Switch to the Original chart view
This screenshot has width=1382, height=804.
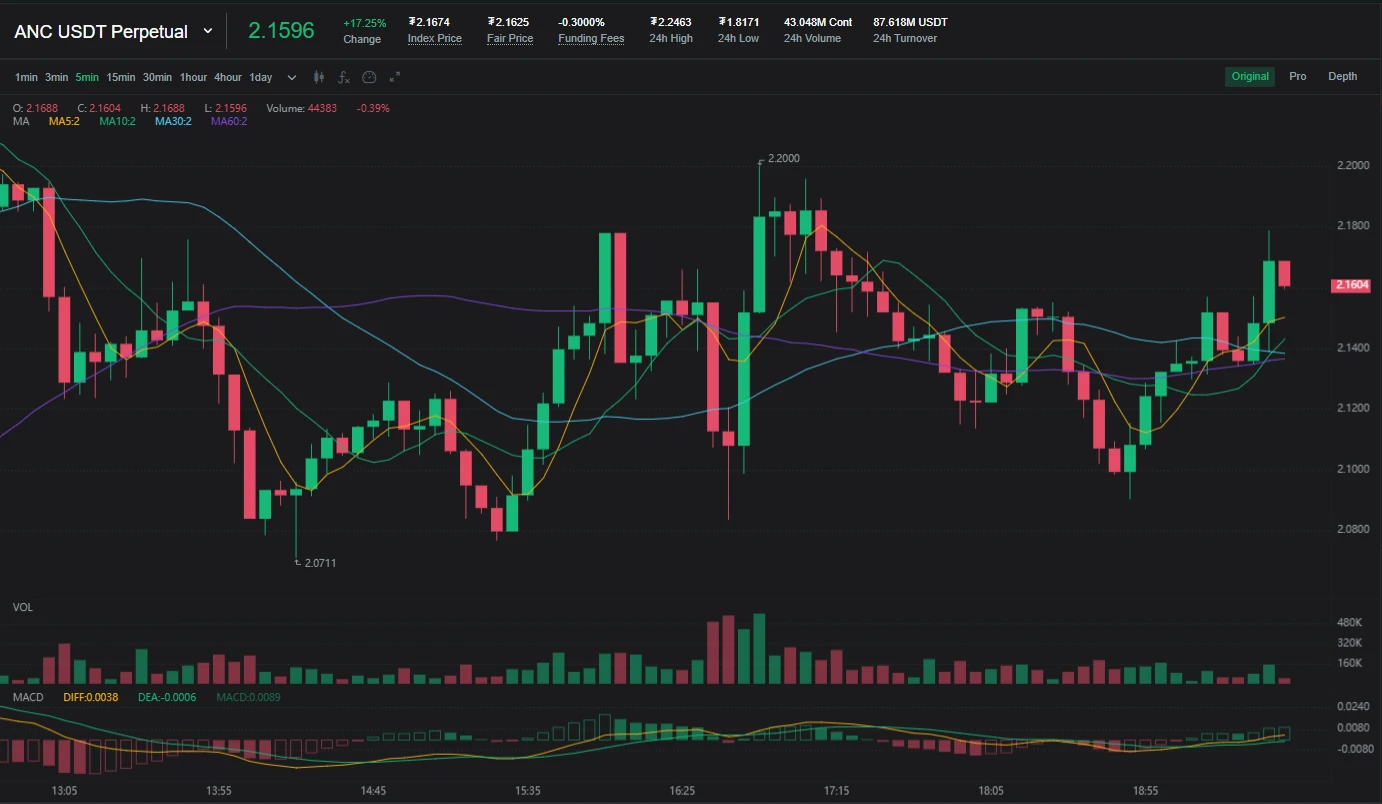(1250, 76)
